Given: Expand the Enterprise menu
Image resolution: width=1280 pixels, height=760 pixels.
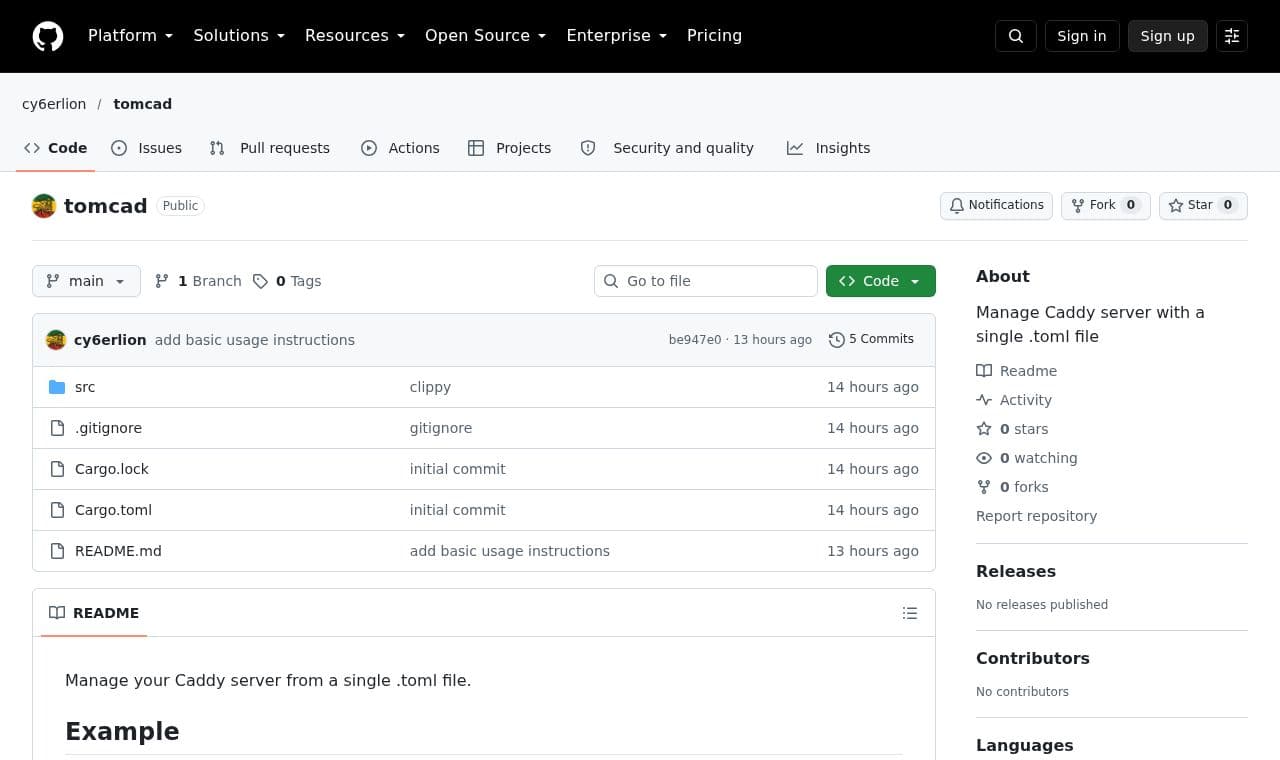Looking at the screenshot, I should 617,36.
